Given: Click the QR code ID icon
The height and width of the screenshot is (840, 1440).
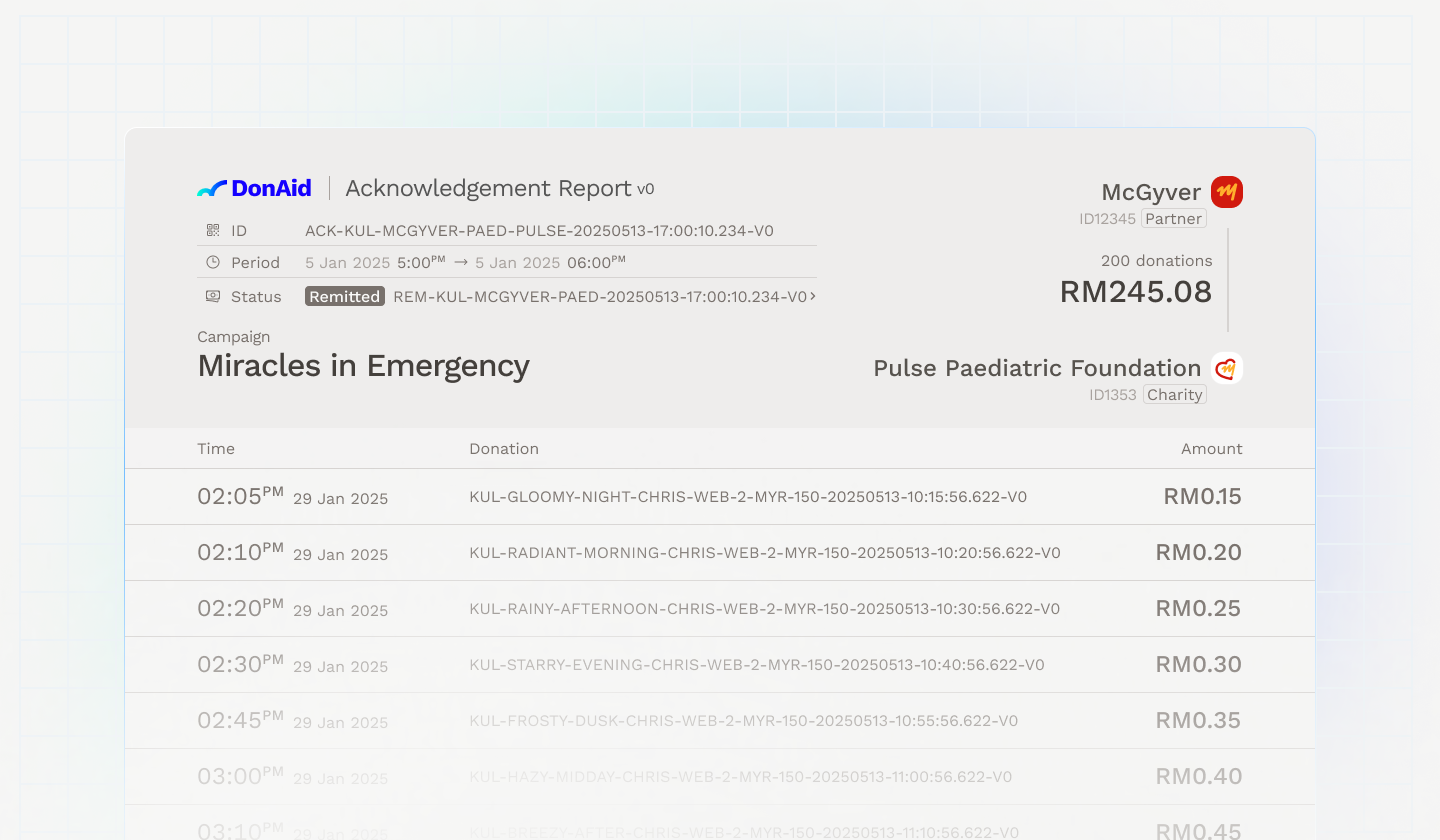Looking at the screenshot, I should pyautogui.click(x=213, y=231).
